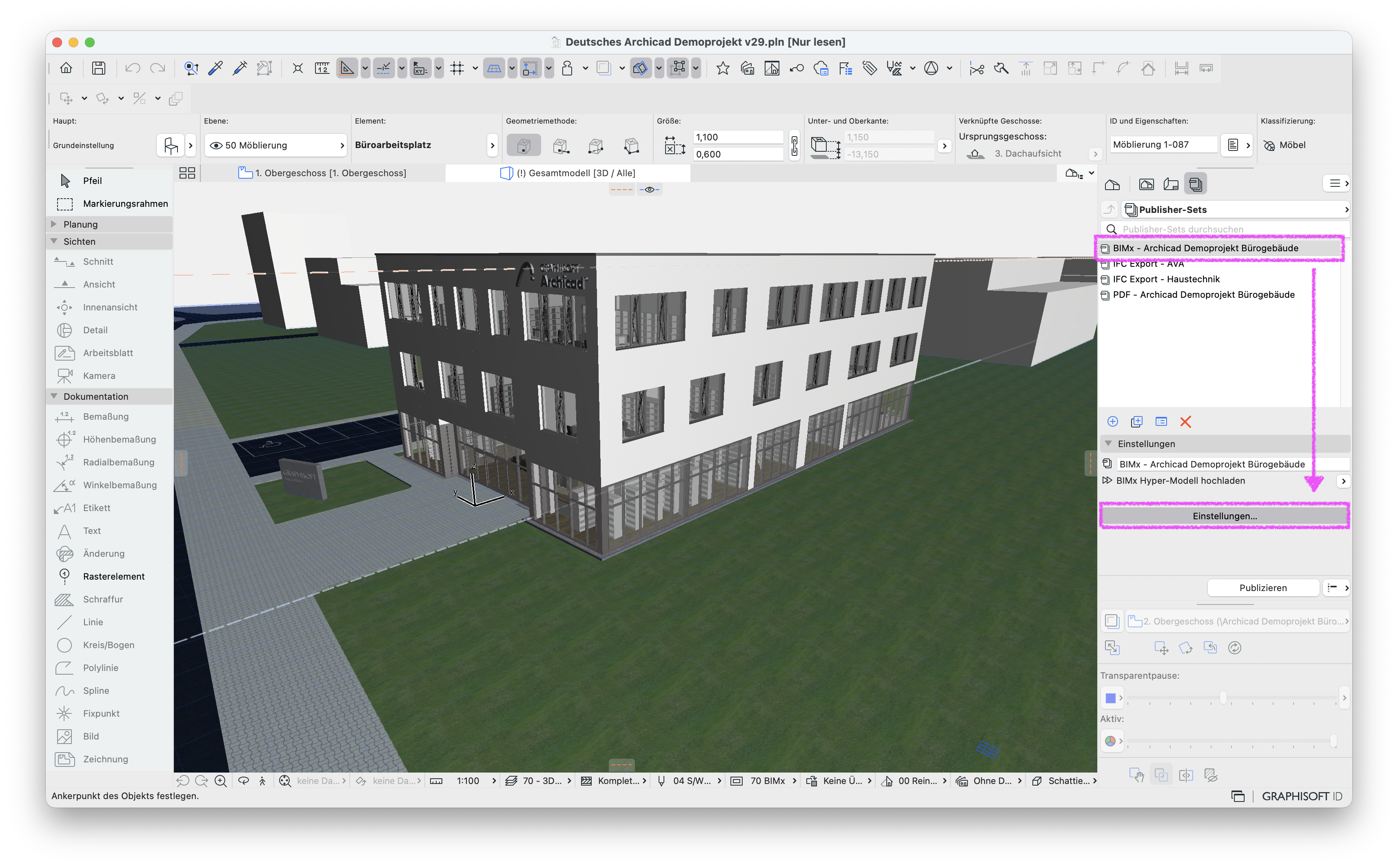Image resolution: width=1398 pixels, height=868 pixels.
Task: Select the Zeichnung drawing tool
Action: [109, 759]
